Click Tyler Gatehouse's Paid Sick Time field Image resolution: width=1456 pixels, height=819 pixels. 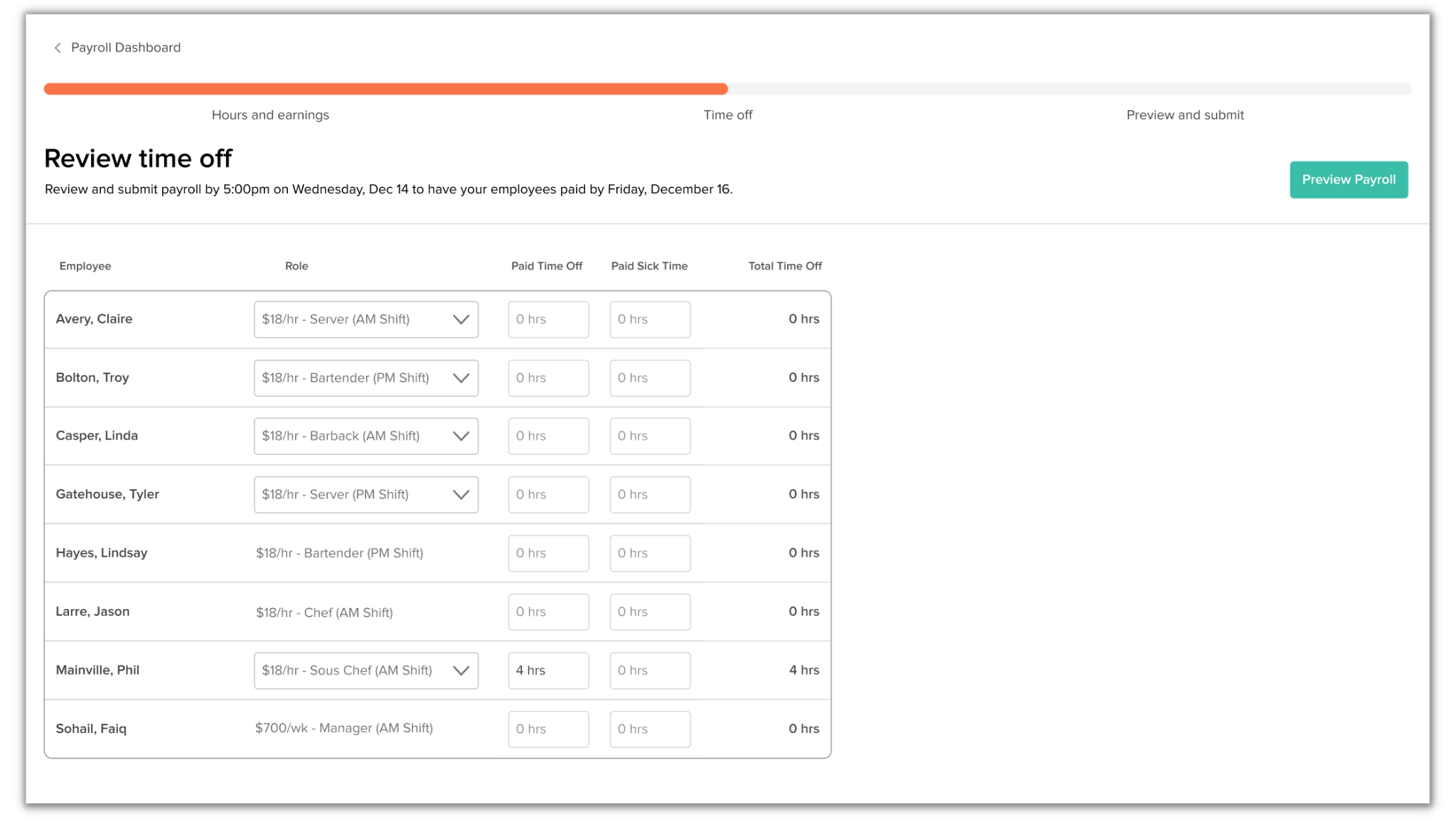point(650,495)
